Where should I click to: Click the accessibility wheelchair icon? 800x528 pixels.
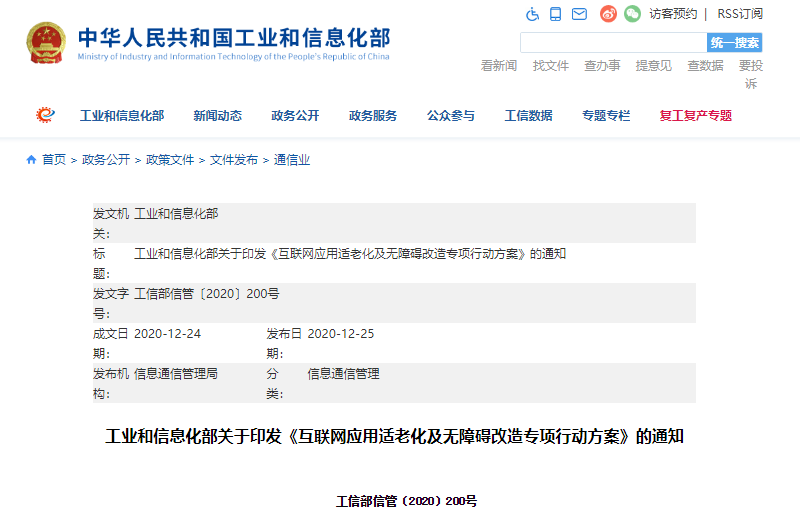click(532, 14)
